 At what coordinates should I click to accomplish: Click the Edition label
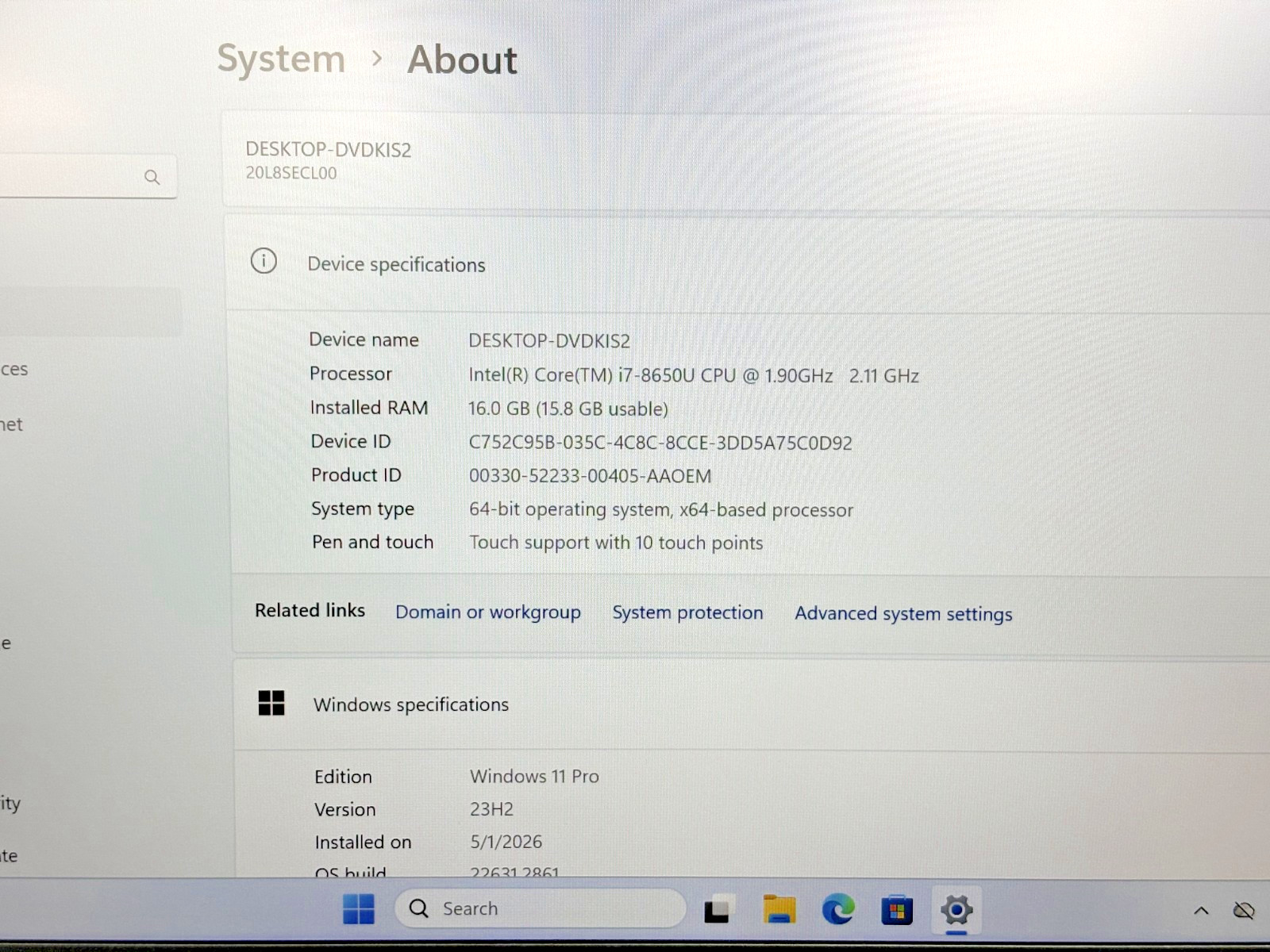(x=343, y=777)
